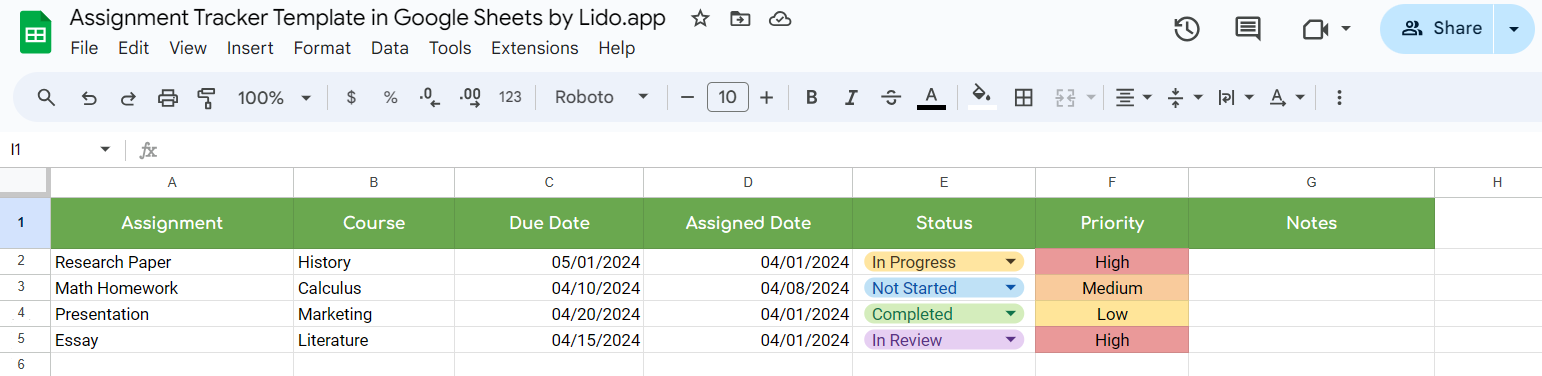This screenshot has width=1542, height=376.
Task: Open the name box dropdown arrow
Action: click(x=105, y=150)
